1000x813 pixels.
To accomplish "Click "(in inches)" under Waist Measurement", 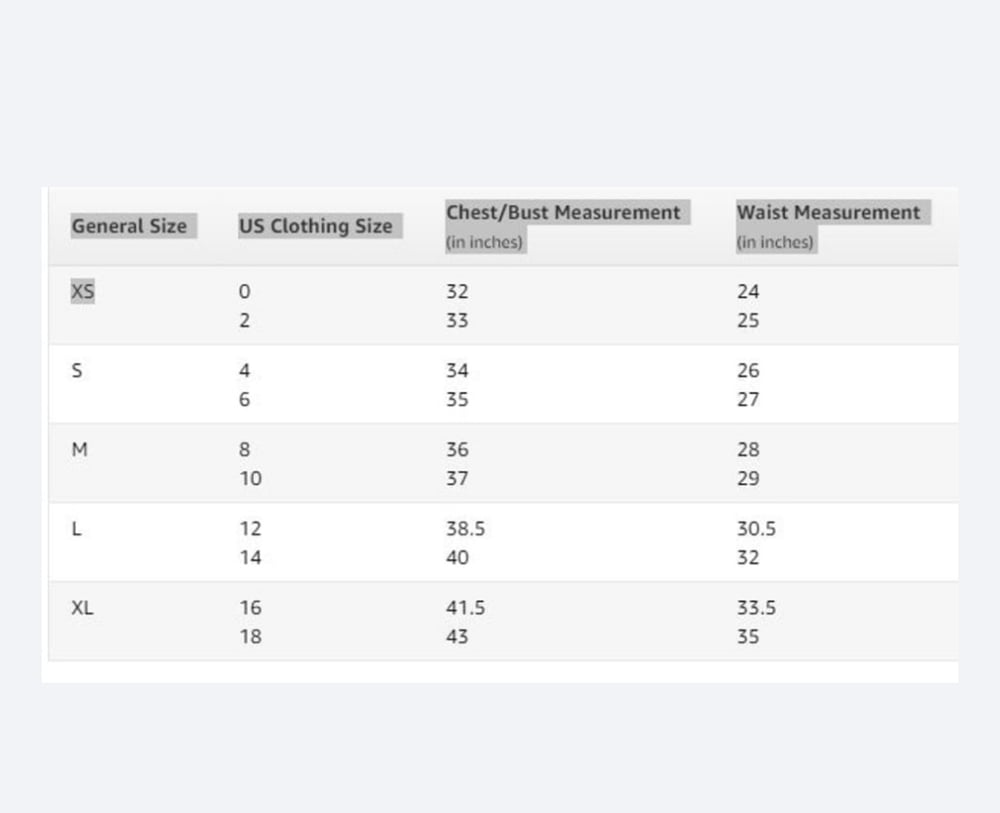I will pyautogui.click(x=775, y=242).
